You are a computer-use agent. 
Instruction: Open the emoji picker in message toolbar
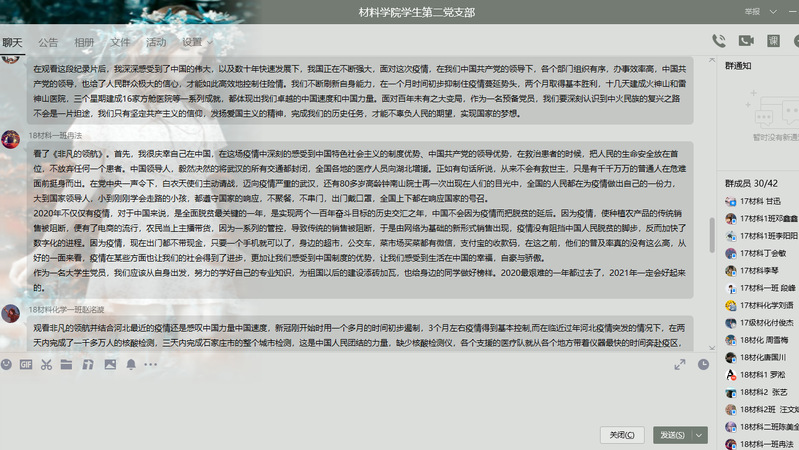pos(9,365)
